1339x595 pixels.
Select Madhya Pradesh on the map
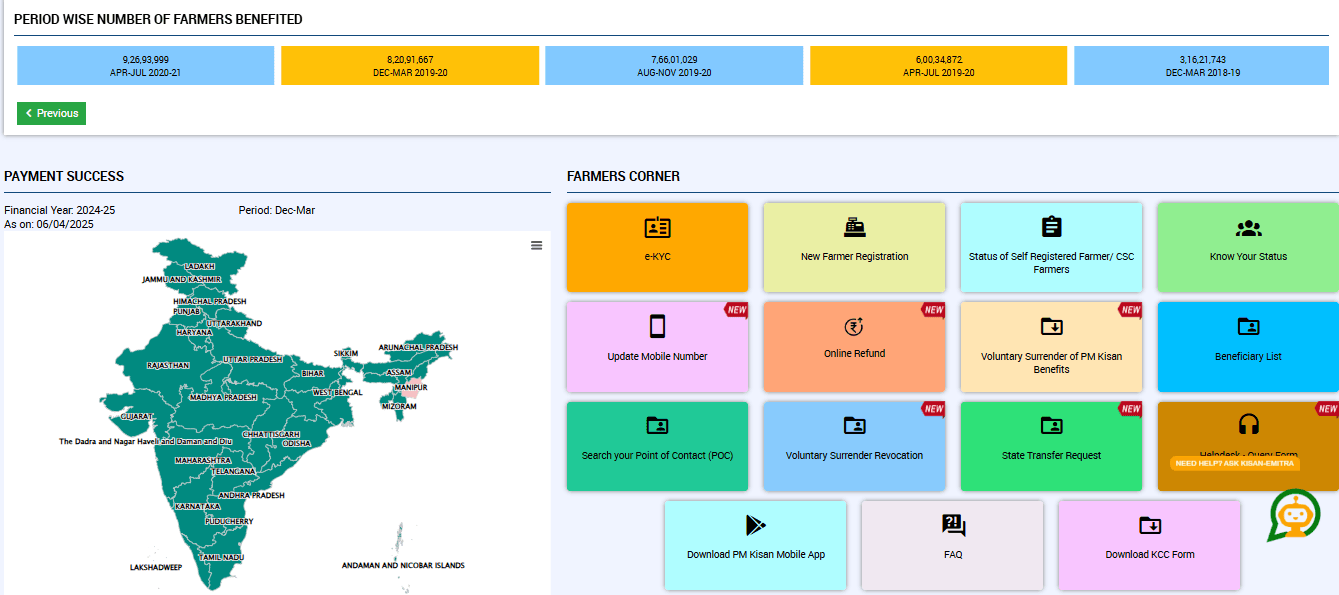coord(224,397)
